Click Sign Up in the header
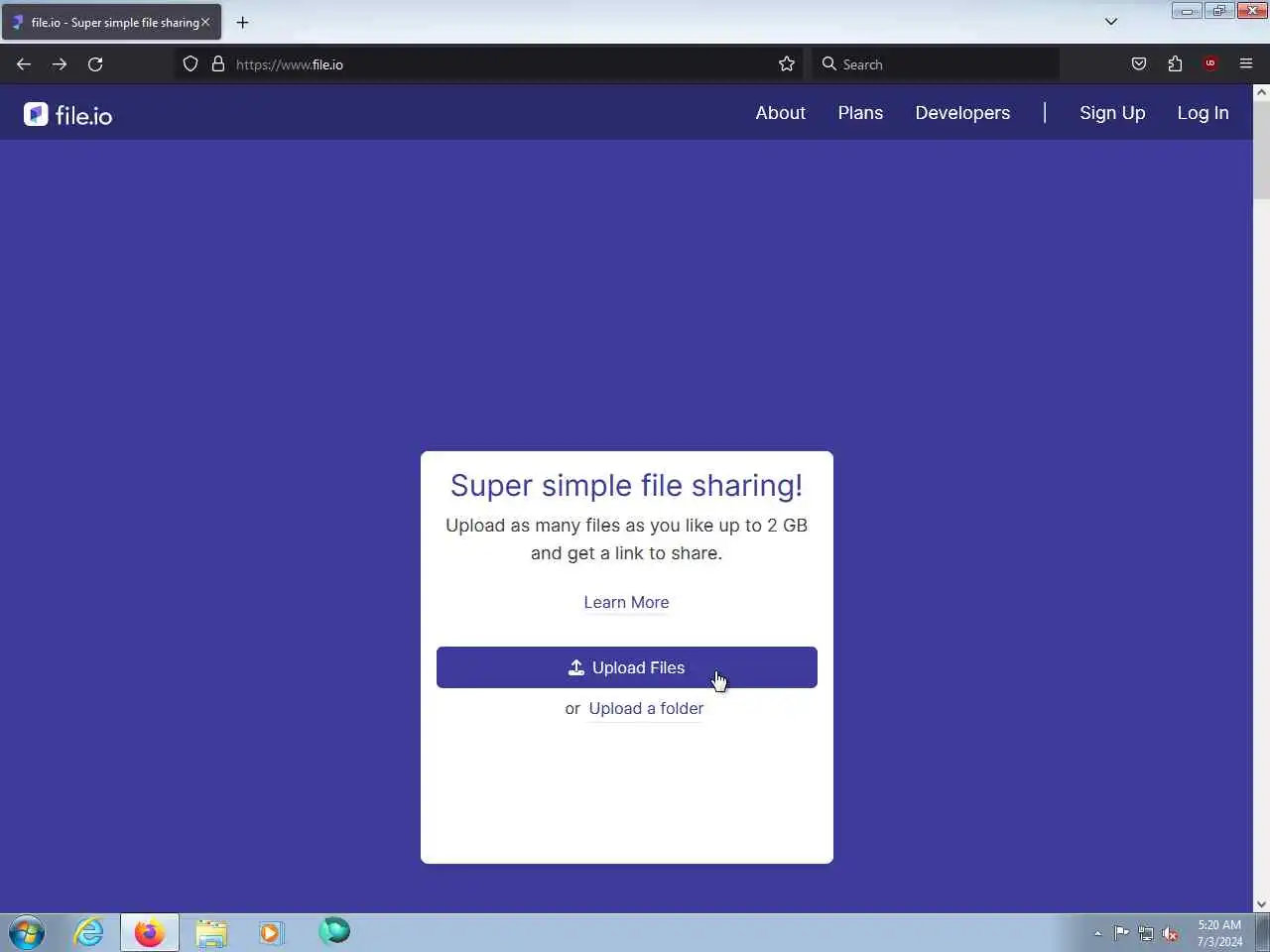Viewport: 1270px width, 952px height. [1112, 113]
